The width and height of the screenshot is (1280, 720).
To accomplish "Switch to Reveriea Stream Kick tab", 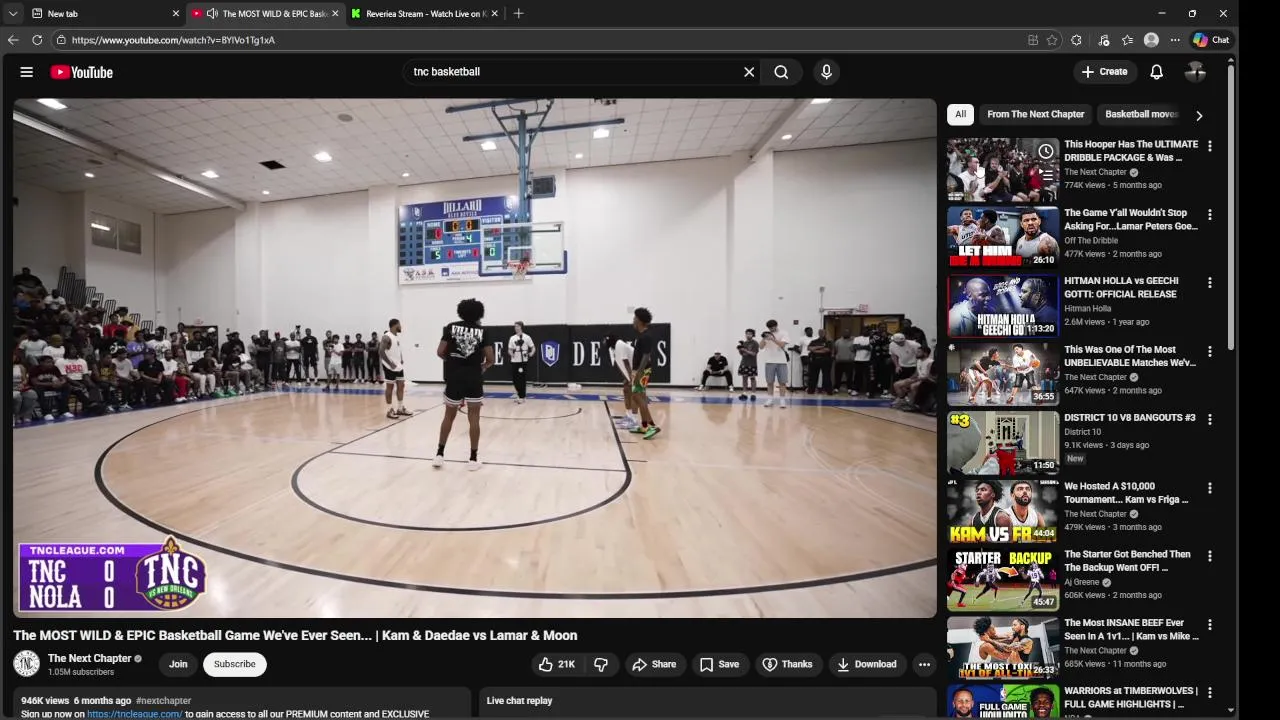I will (x=425, y=14).
